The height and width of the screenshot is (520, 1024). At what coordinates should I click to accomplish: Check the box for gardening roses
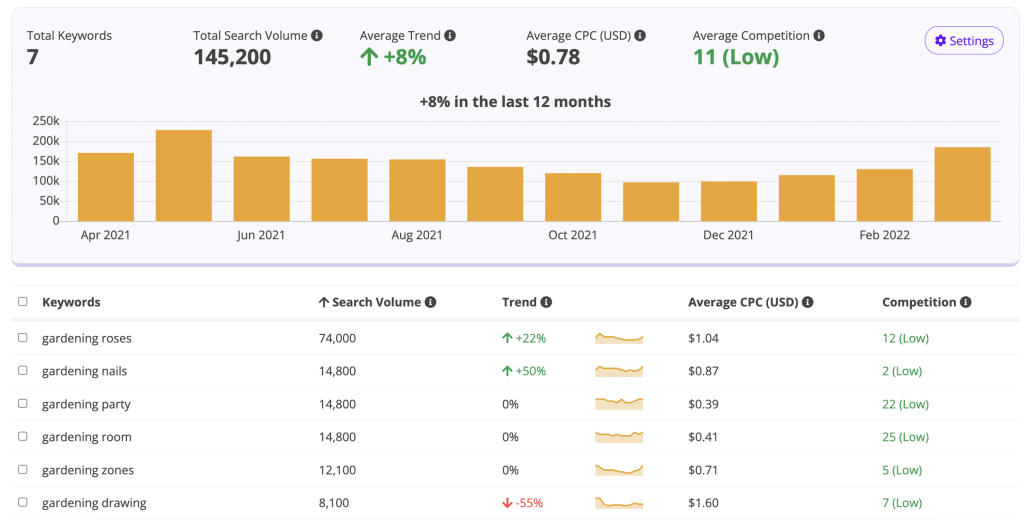pyautogui.click(x=23, y=338)
